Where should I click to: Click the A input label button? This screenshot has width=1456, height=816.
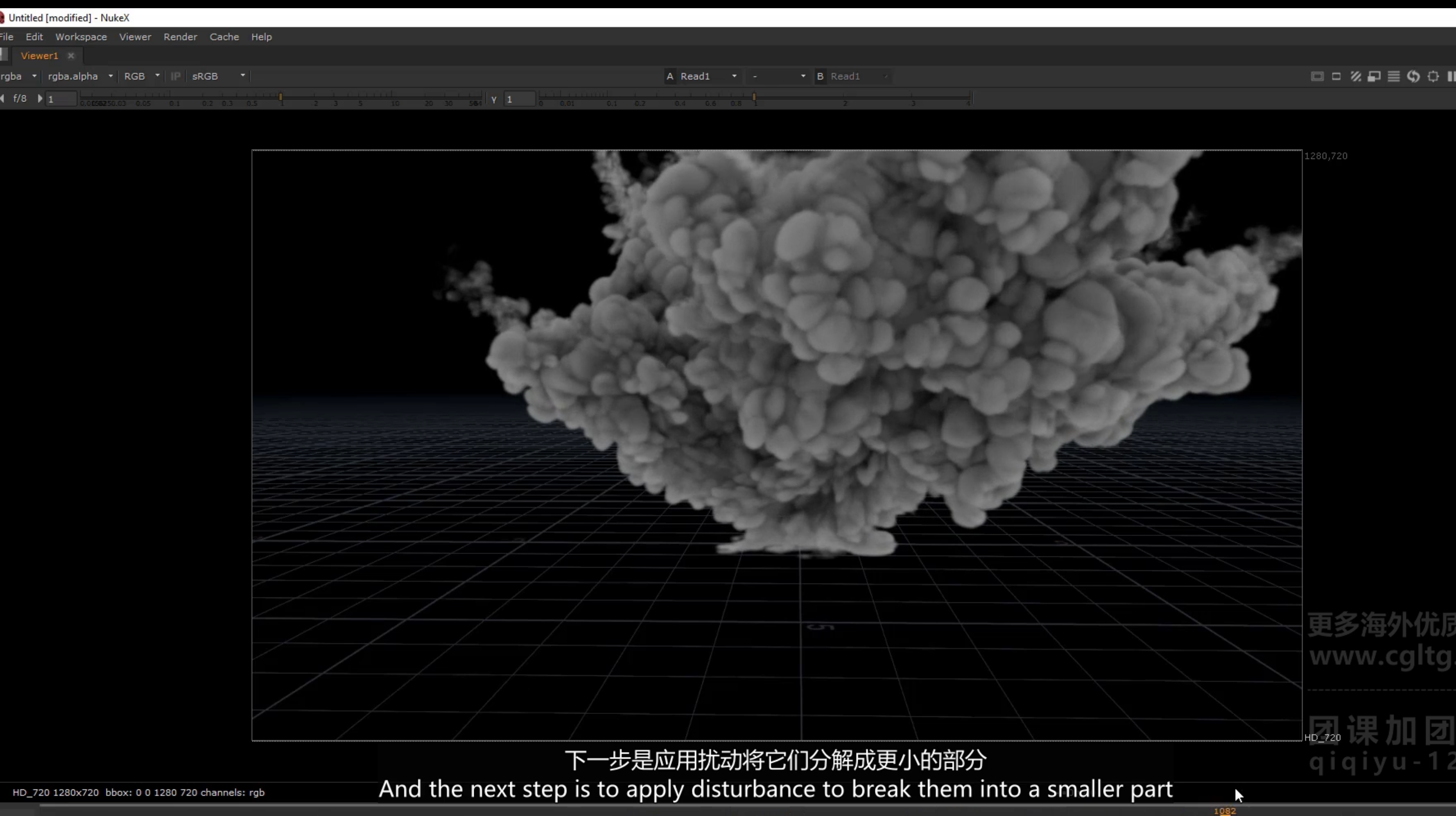(x=670, y=76)
